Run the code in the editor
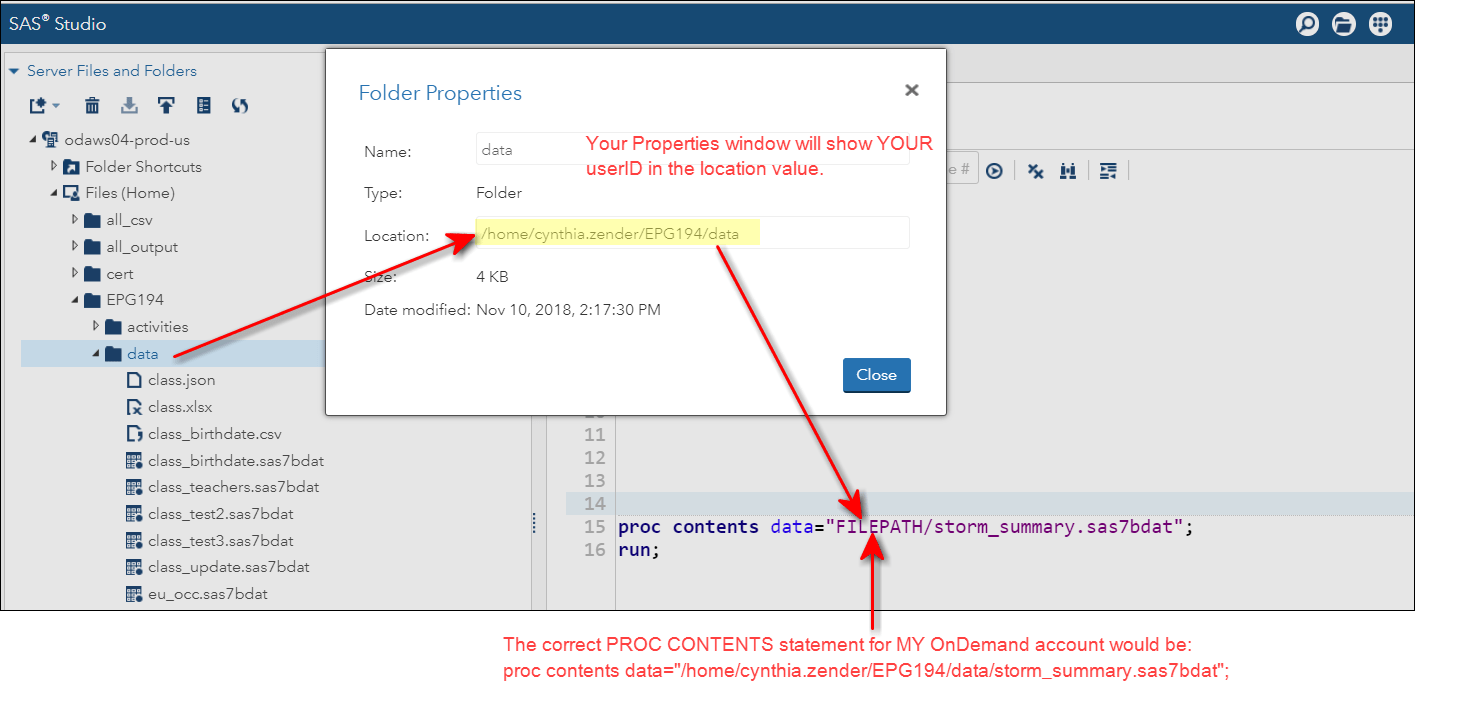Screen dimensions: 1472x706 [x=994, y=169]
